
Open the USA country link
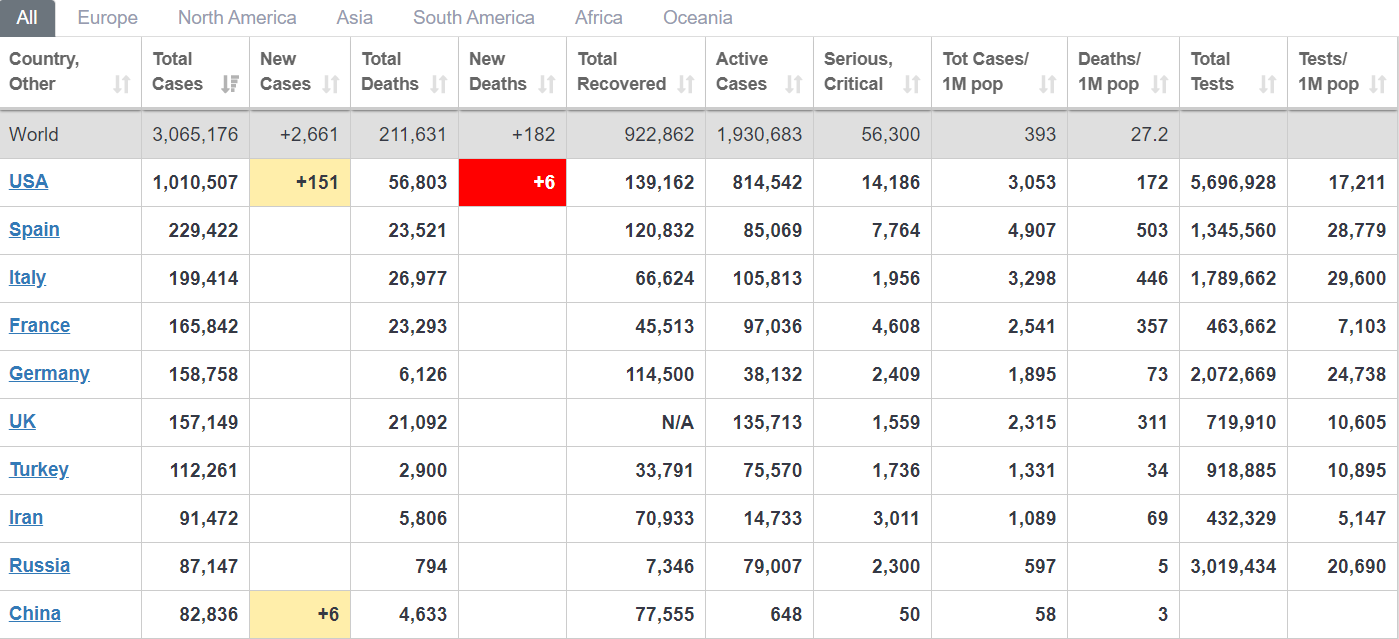[x=29, y=181]
